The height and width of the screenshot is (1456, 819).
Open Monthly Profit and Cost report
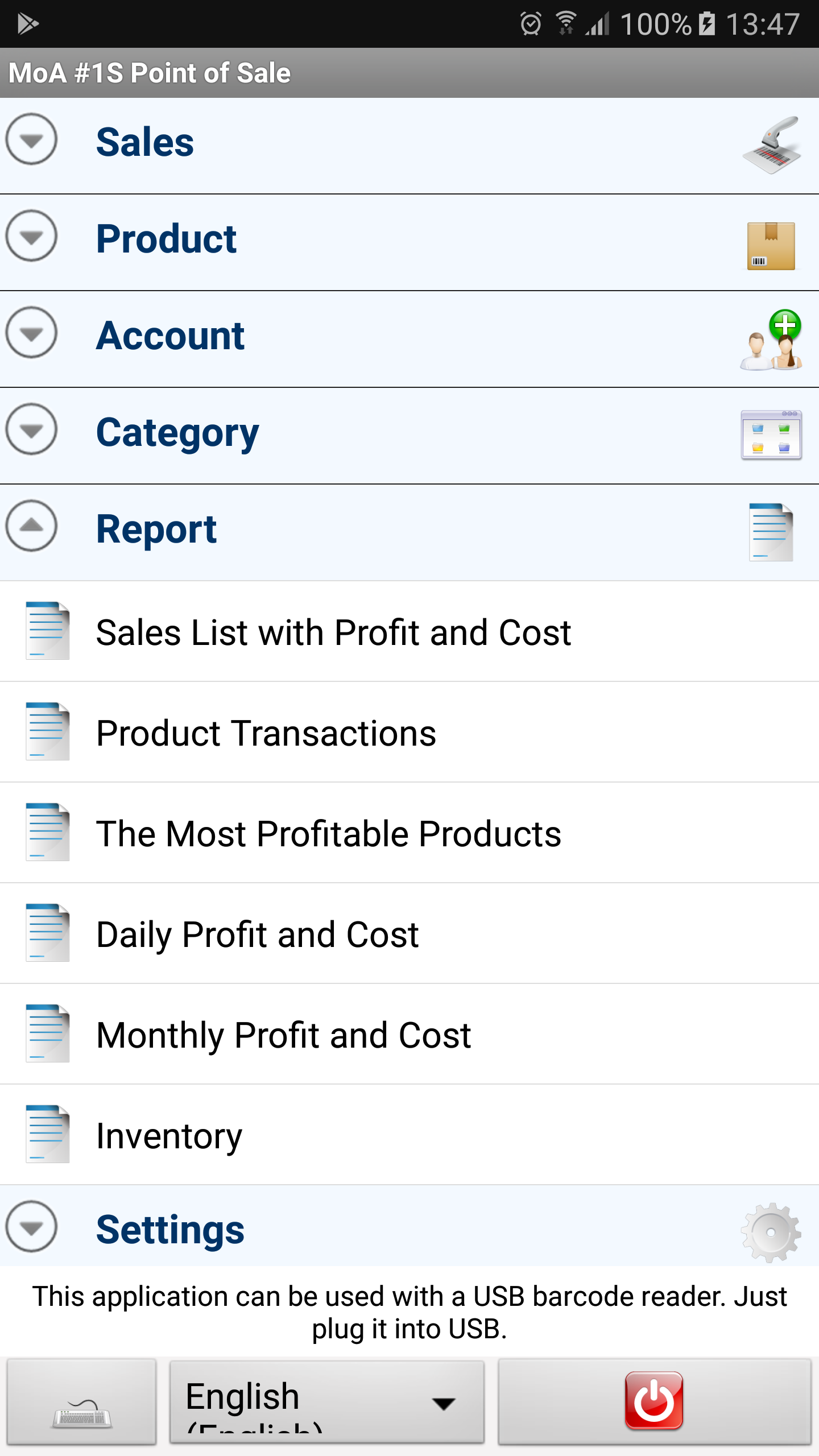tap(409, 1034)
